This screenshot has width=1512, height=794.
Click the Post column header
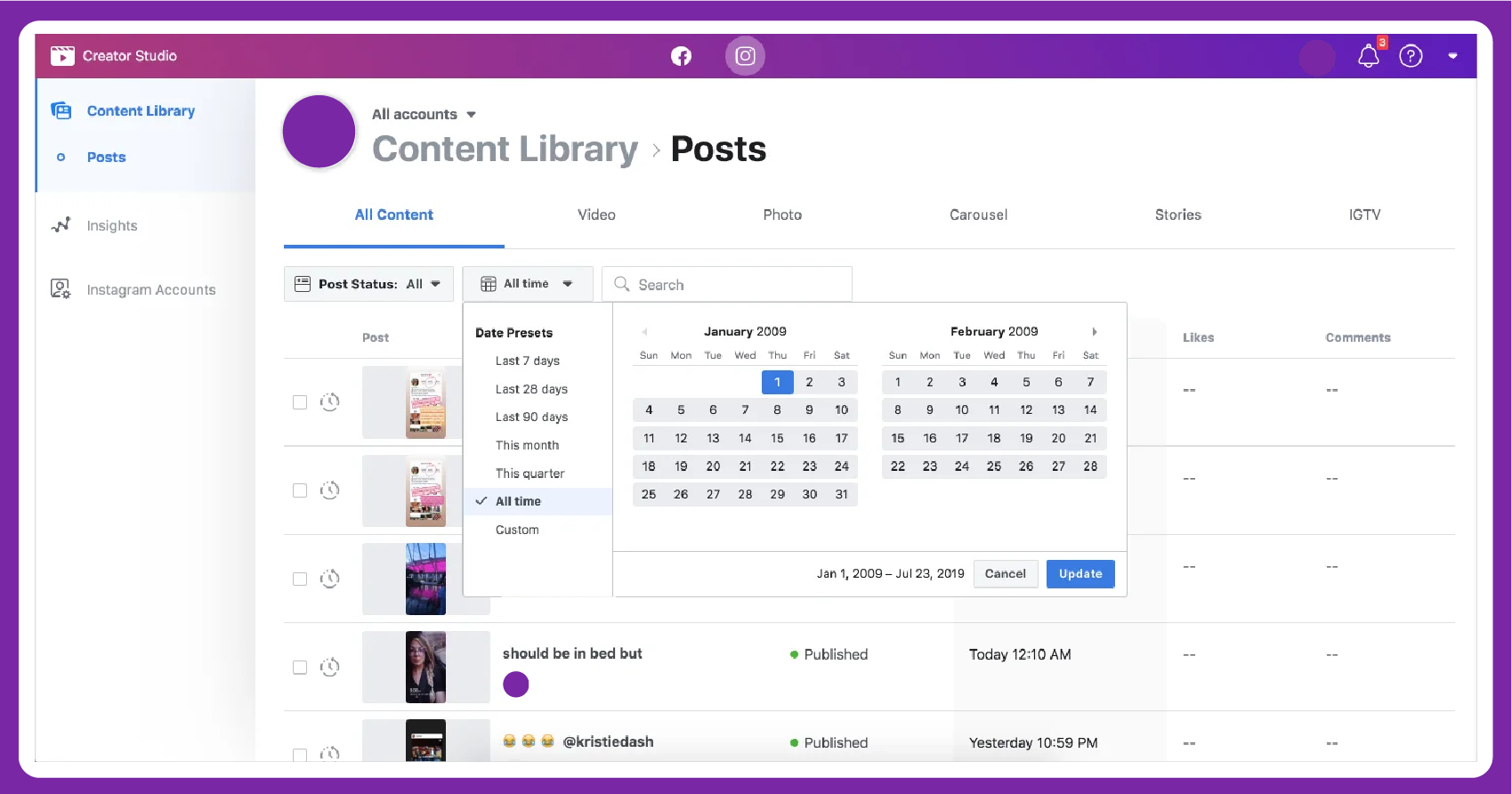click(376, 337)
